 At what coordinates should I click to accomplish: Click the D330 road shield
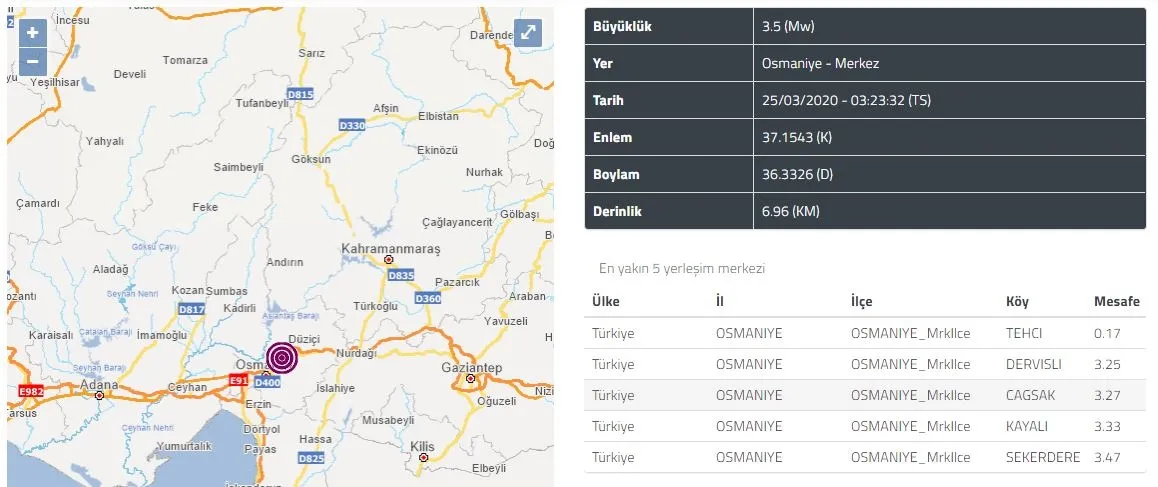pos(351,125)
